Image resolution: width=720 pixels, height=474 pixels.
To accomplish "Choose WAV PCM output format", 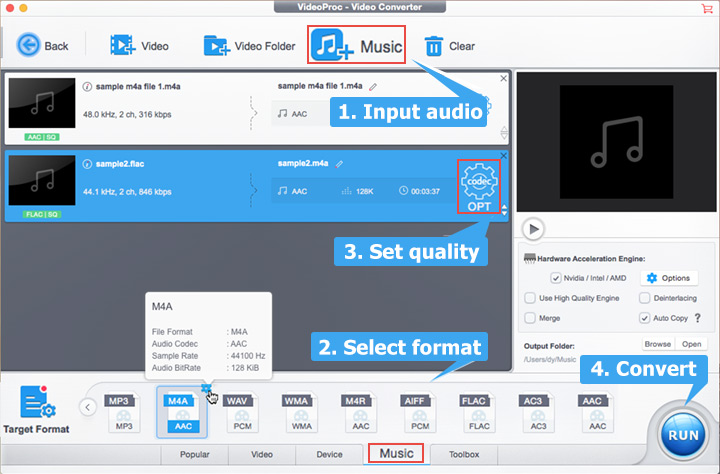I will [x=241, y=413].
